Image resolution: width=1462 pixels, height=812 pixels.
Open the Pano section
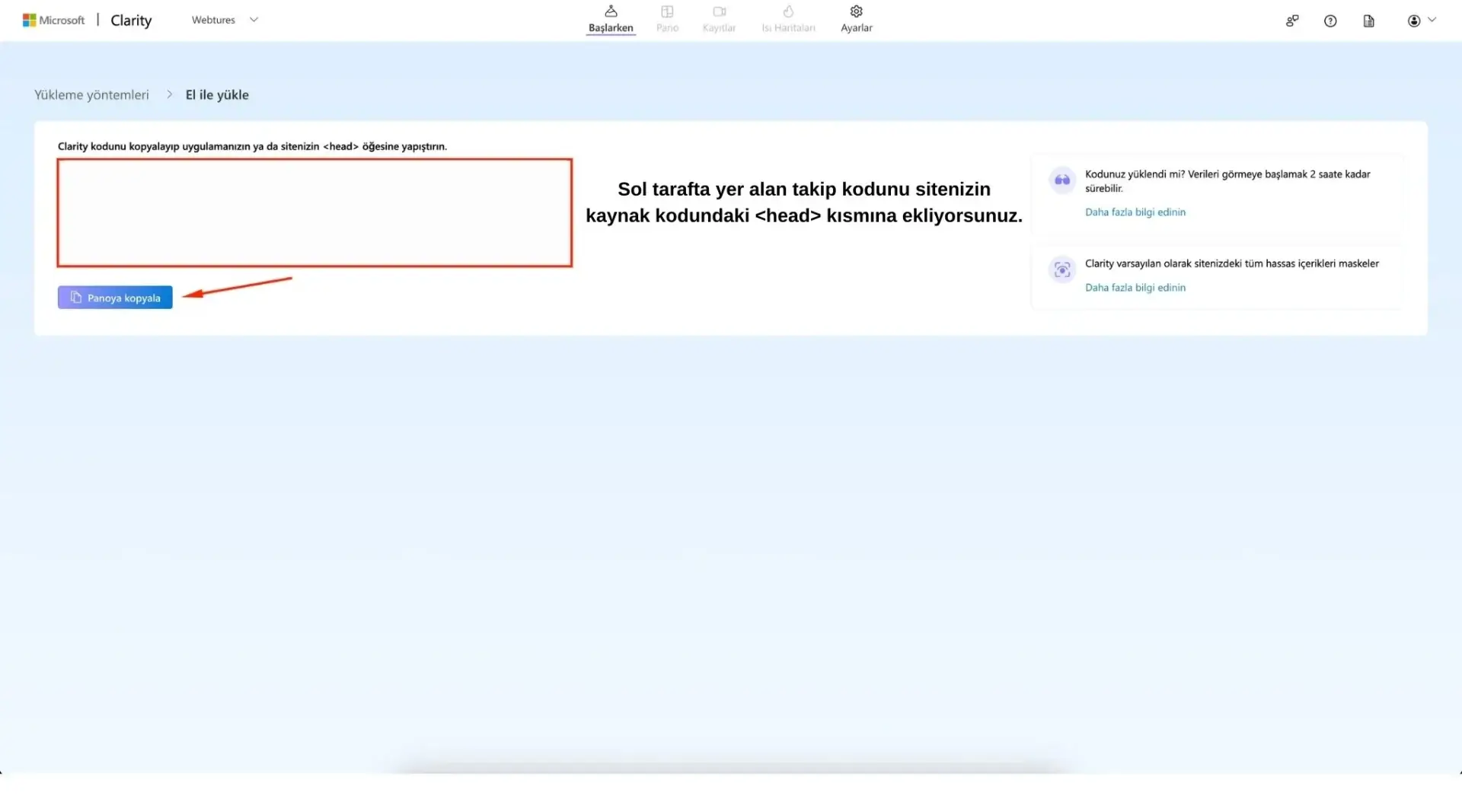coord(667,18)
